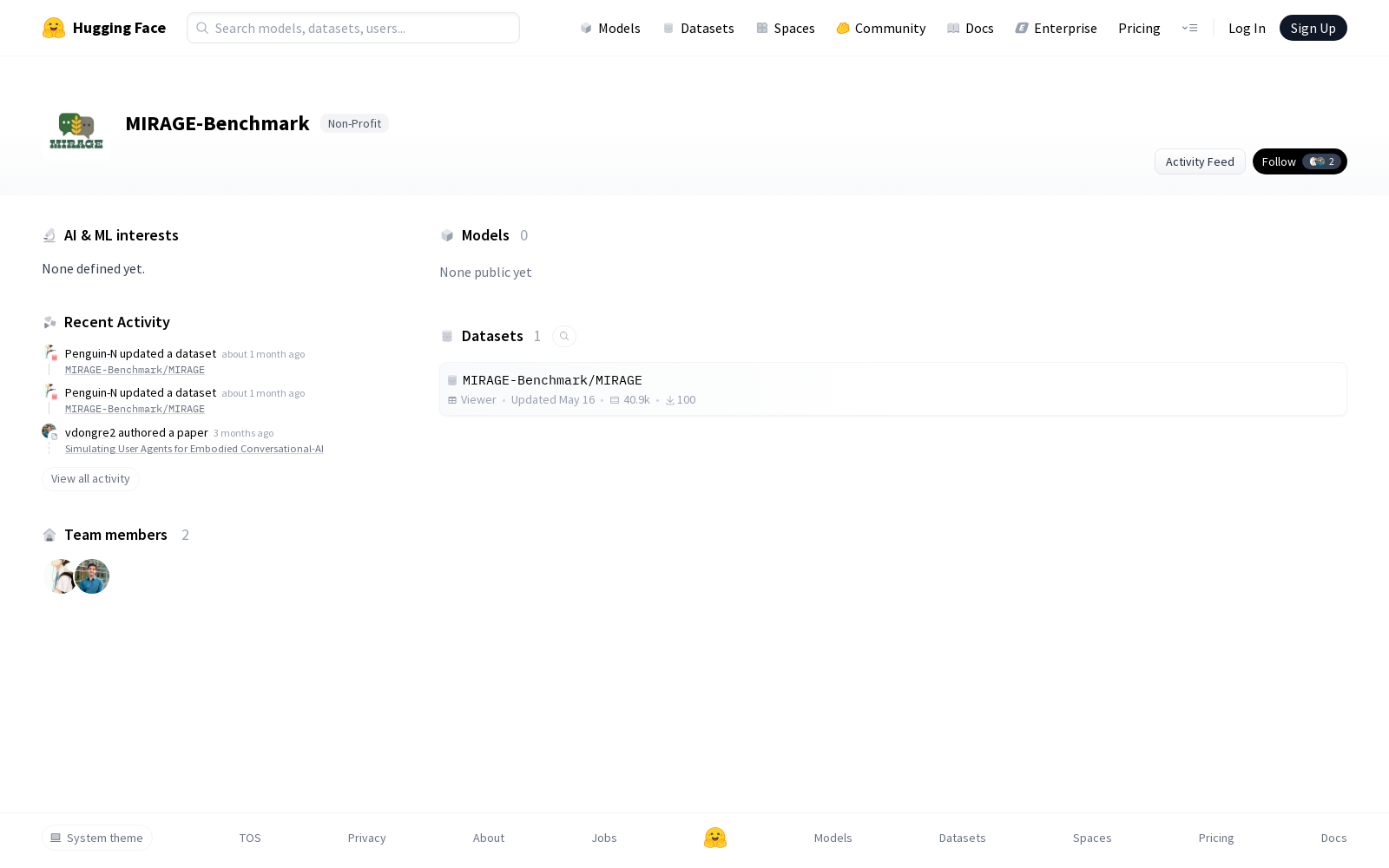Click the Non-Profit badge

(354, 123)
